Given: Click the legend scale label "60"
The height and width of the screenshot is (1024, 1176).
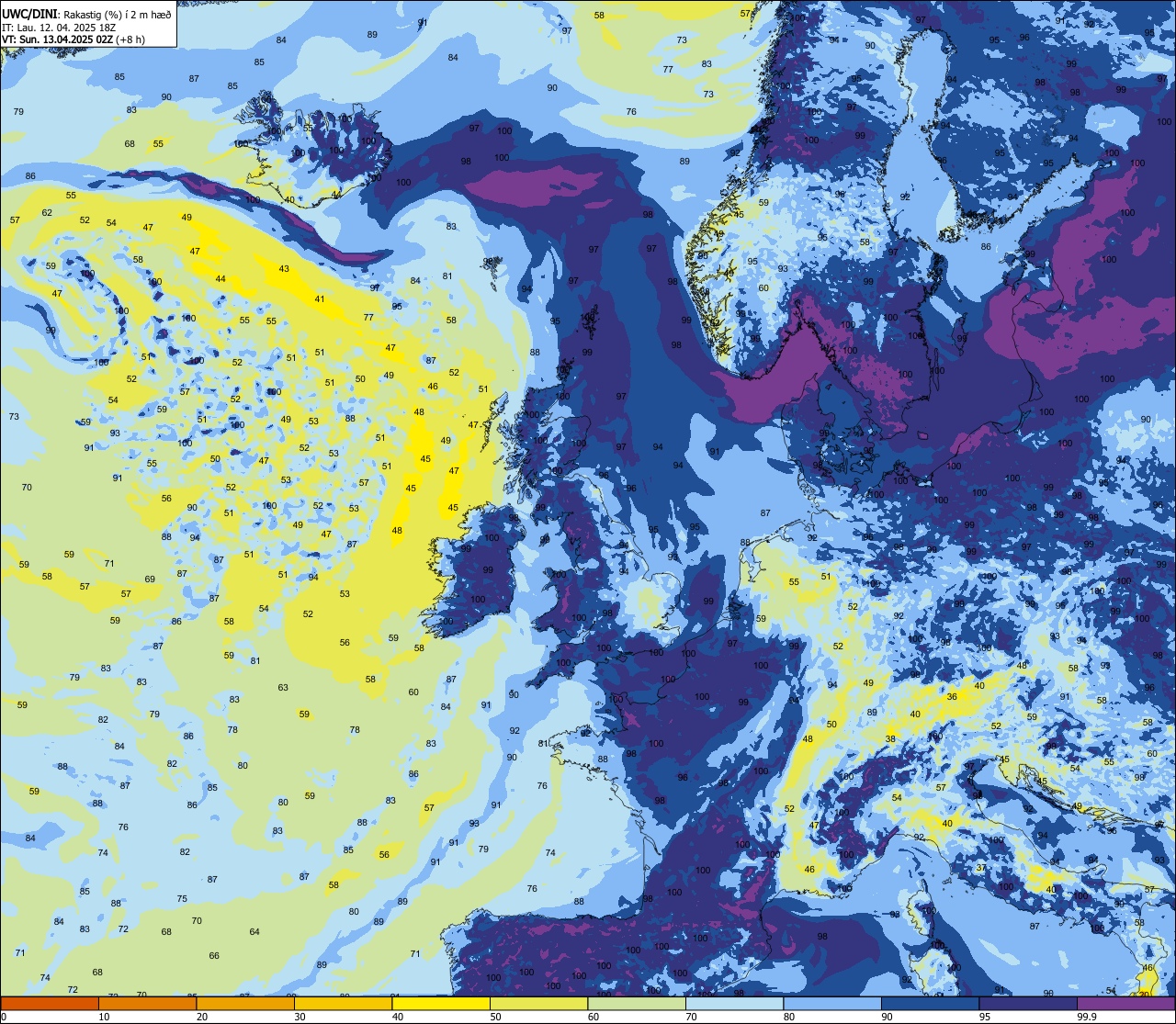Looking at the screenshot, I should coord(594,1017).
